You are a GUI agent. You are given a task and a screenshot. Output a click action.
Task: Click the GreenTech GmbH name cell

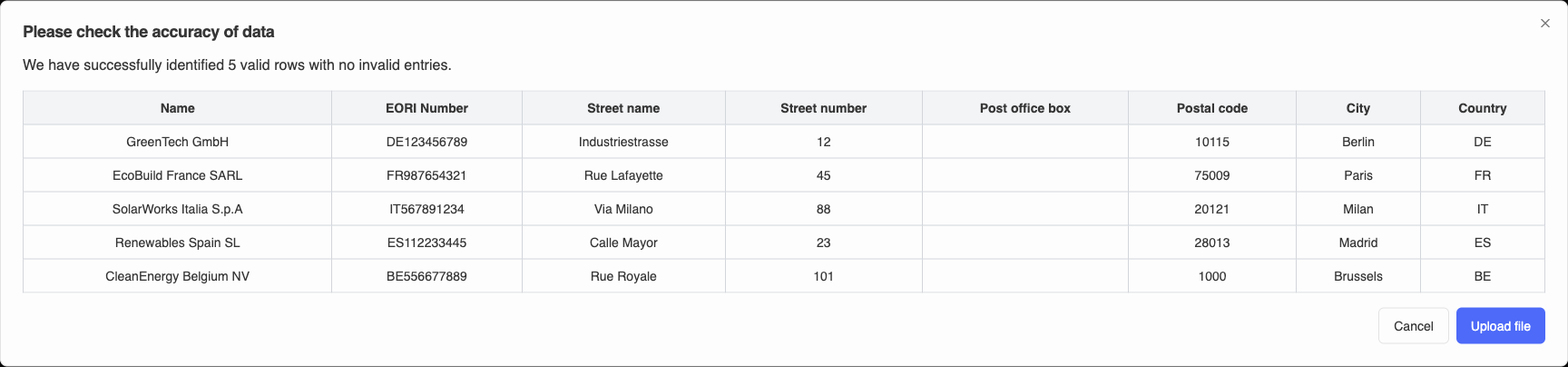point(178,142)
